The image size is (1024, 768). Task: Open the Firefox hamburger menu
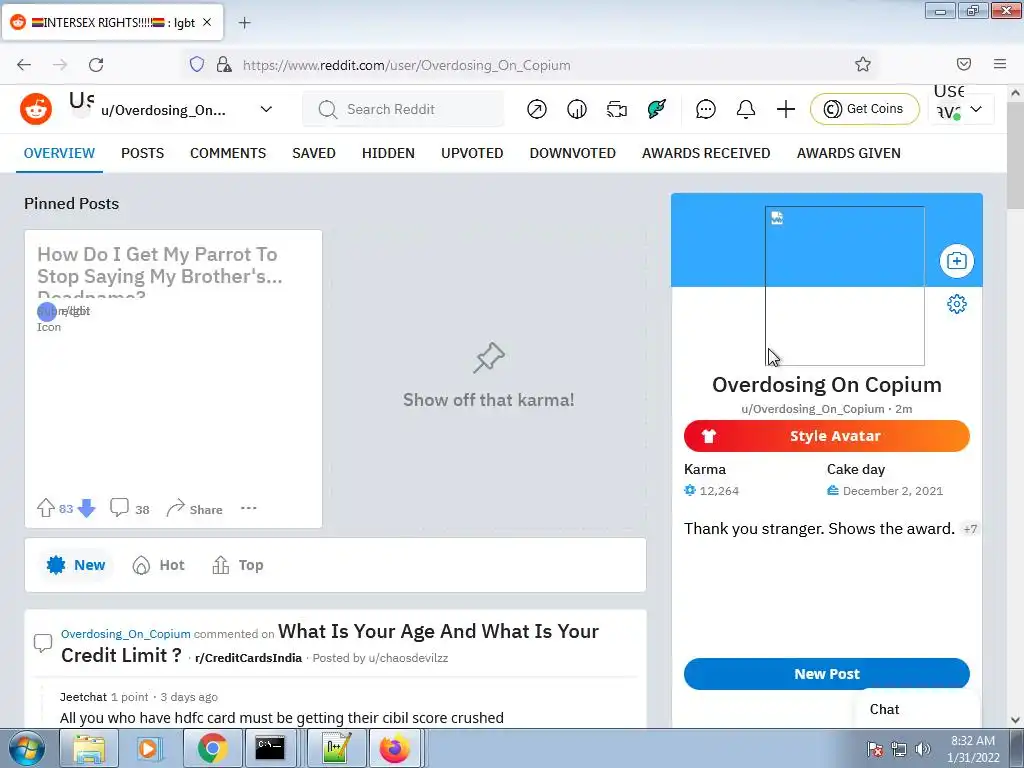click(x=1000, y=64)
